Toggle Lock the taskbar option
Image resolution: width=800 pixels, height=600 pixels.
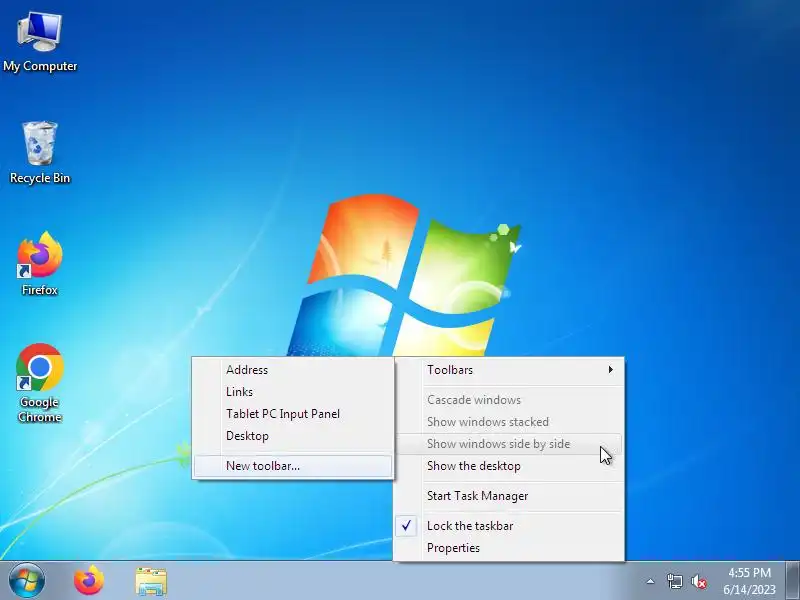tap(509, 526)
